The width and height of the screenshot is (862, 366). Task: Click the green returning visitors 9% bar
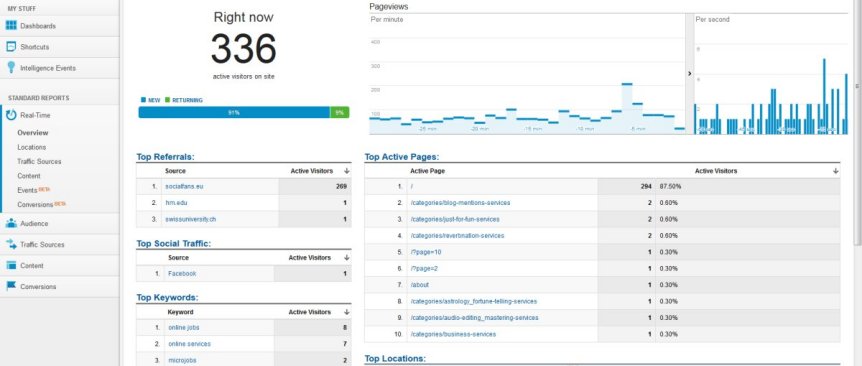[340, 112]
